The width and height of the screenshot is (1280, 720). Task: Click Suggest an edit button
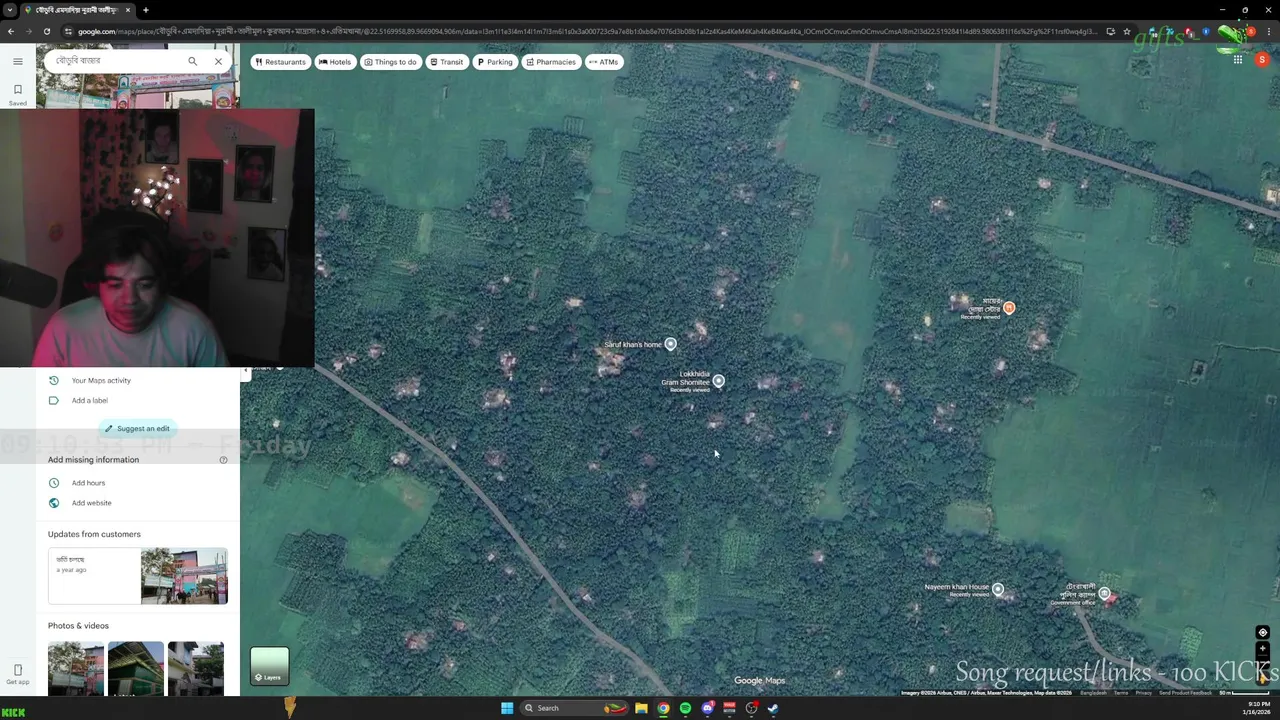click(138, 429)
